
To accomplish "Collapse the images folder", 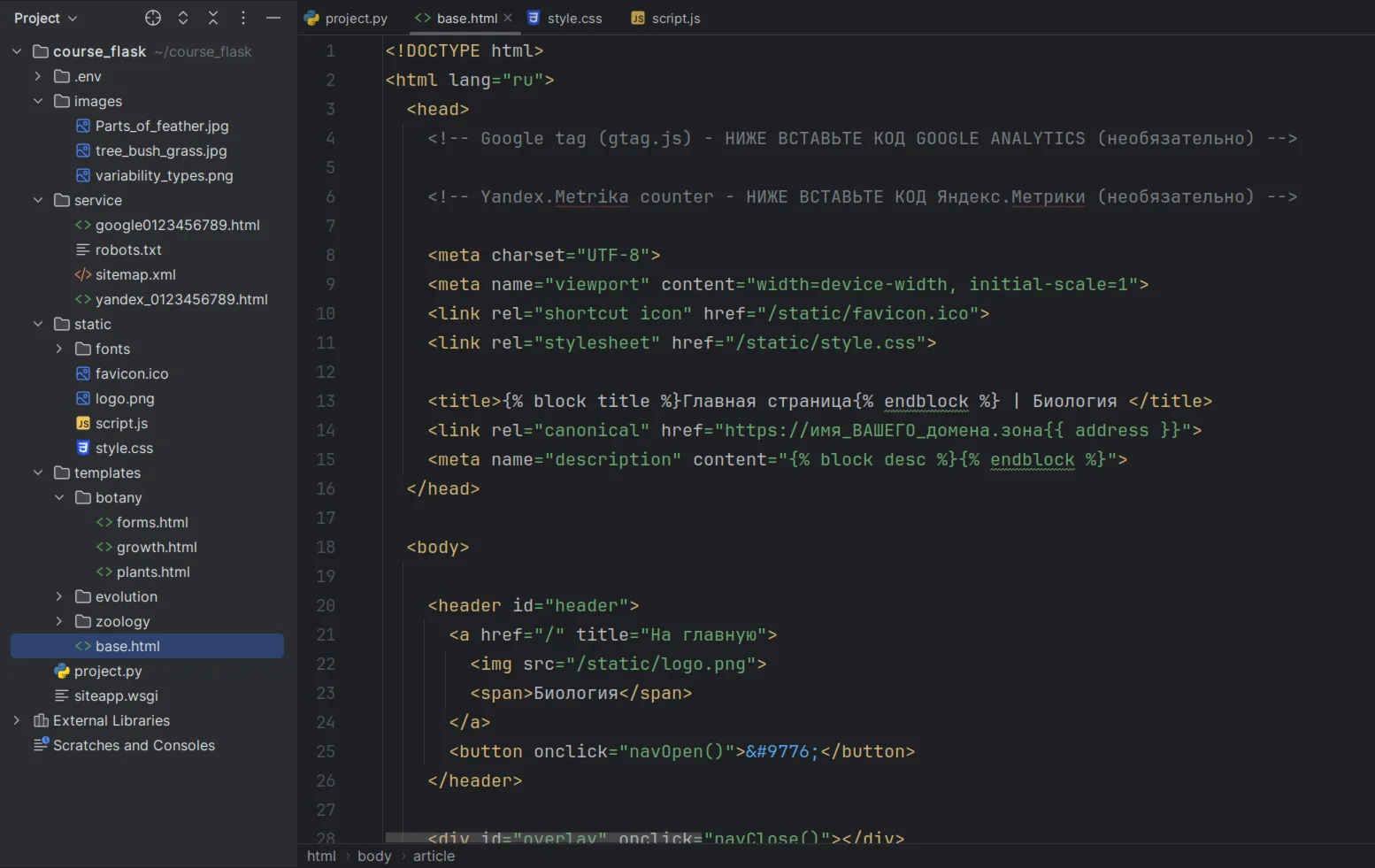I will coord(38,102).
